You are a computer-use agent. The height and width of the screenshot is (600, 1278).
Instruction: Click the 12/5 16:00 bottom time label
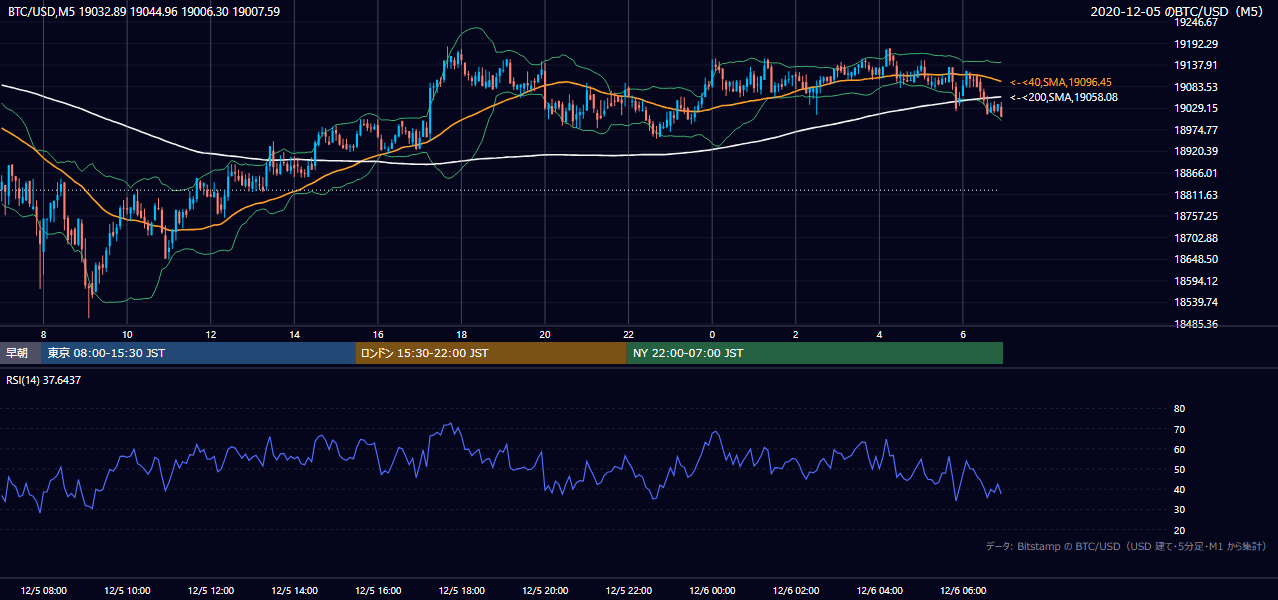pyautogui.click(x=377, y=591)
